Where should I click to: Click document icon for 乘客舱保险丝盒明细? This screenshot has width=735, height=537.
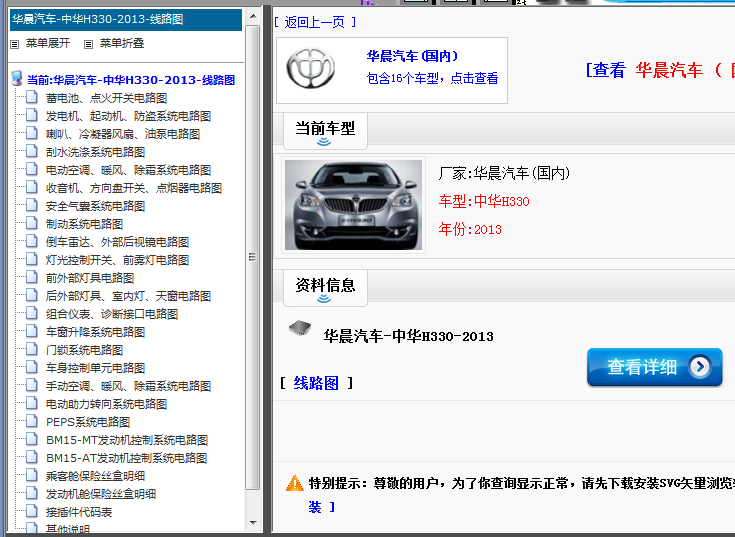(x=31, y=475)
